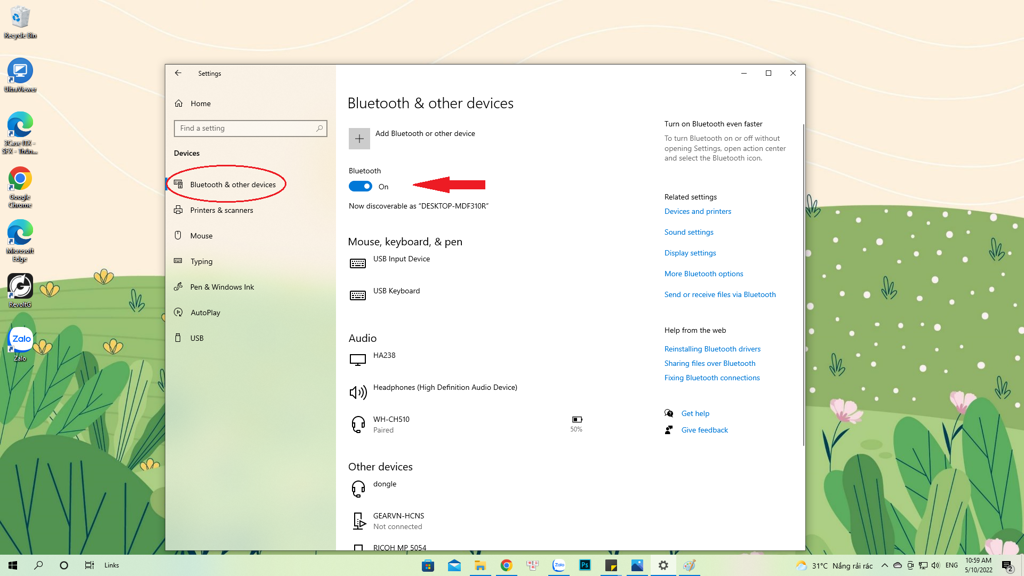Launch Microsoft Store from the taskbar

pos(428,566)
